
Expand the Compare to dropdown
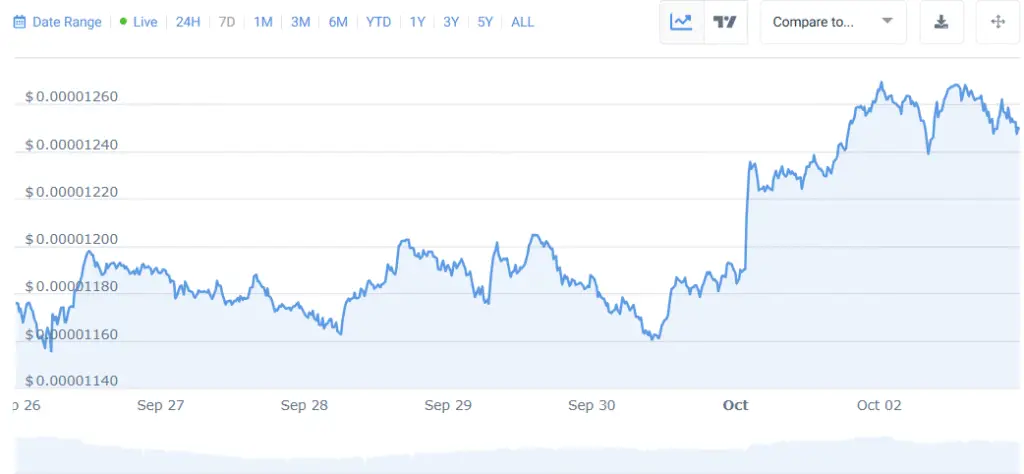coord(832,22)
